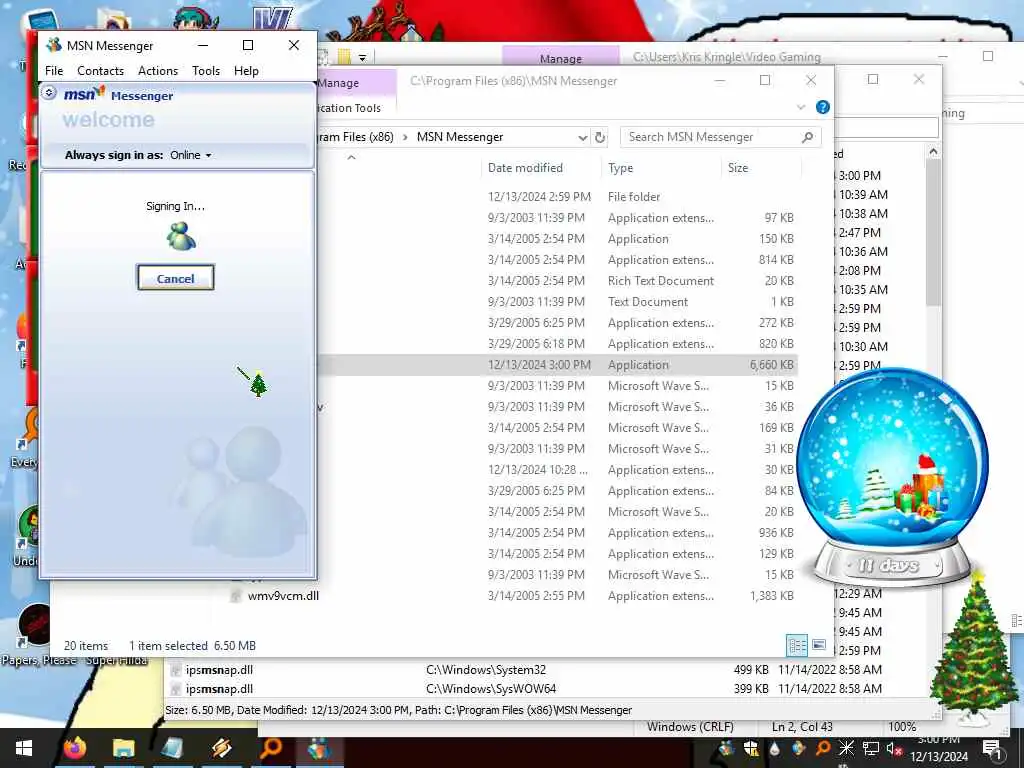
Task: Select the File folder row dated 12/13/2024 2:59 PM
Action: click(x=558, y=197)
